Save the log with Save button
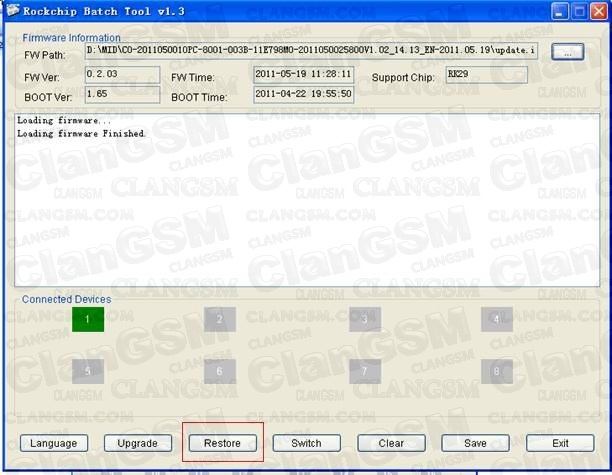This screenshot has height=475, width=612. pos(475,443)
